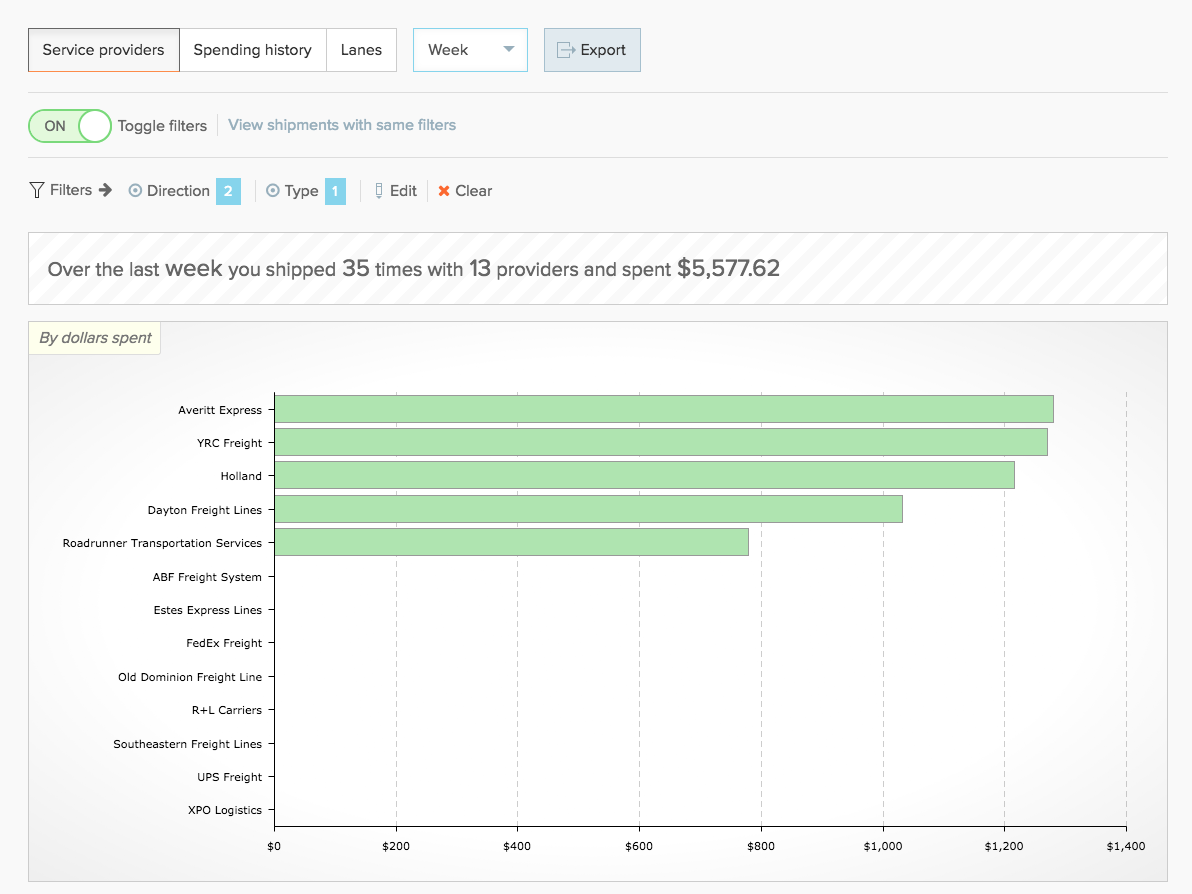Click the $1,400 axis tick label

[x=1126, y=846]
